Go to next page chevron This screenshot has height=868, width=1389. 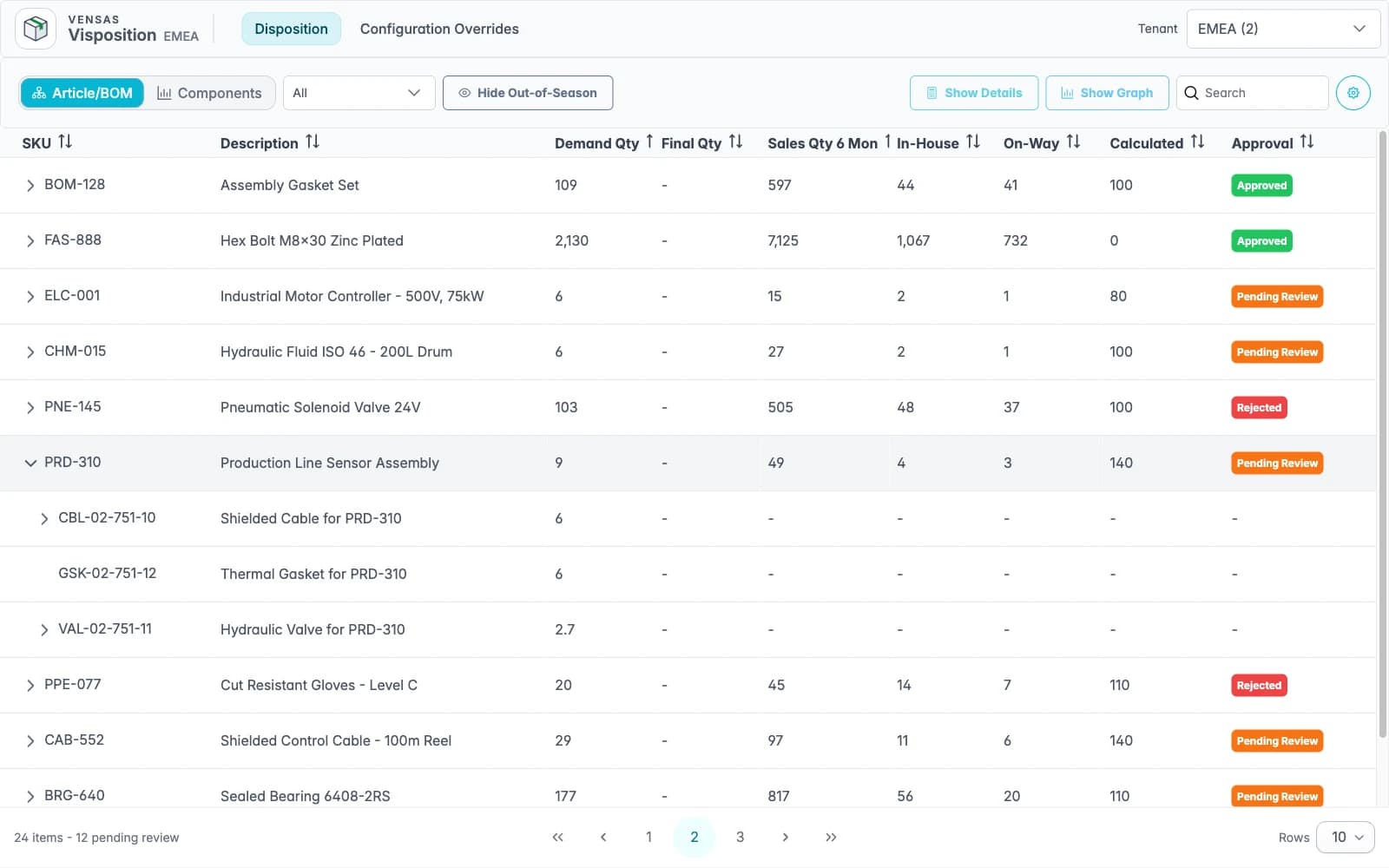click(x=785, y=837)
